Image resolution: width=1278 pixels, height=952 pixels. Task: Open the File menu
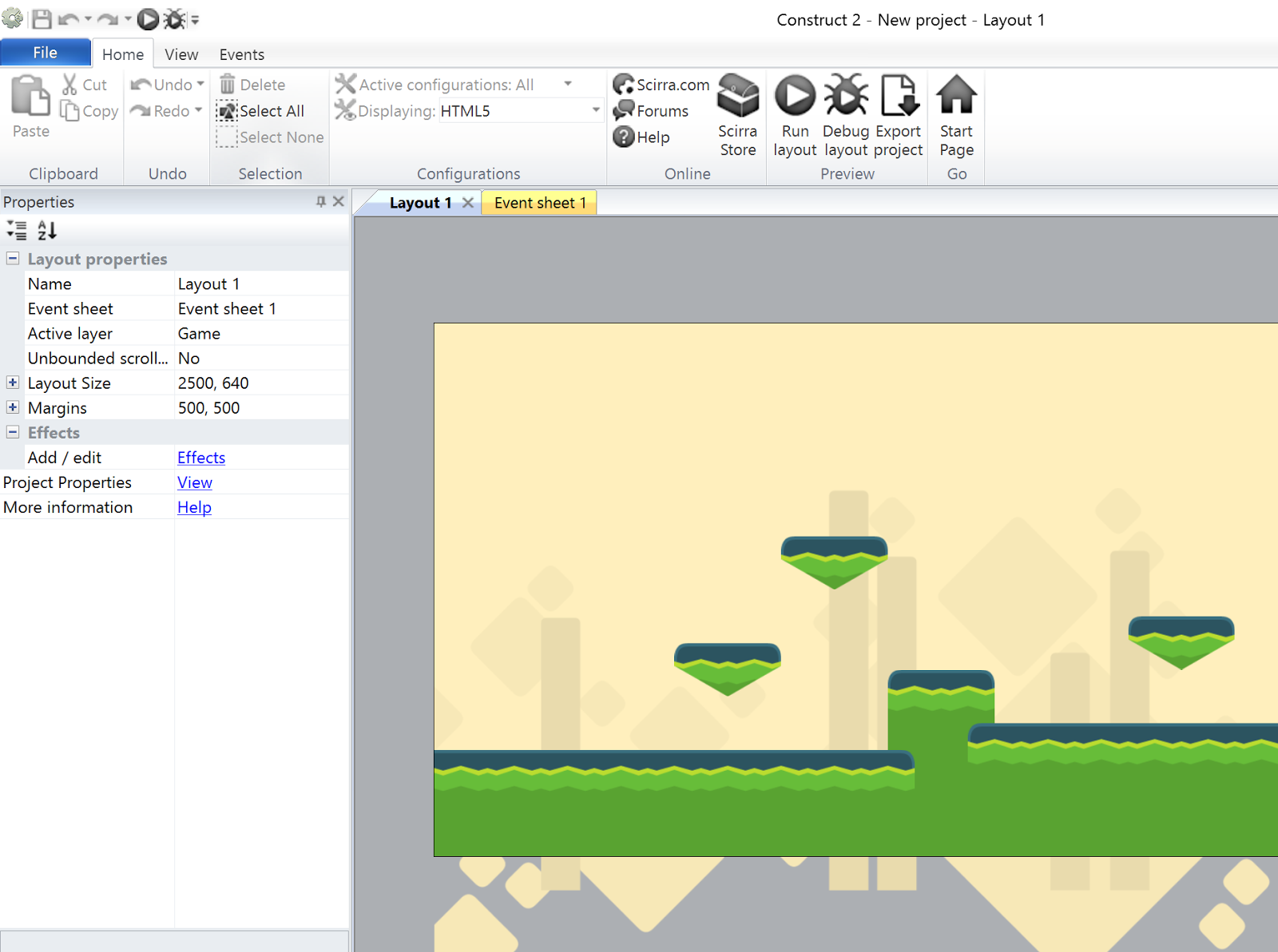(x=45, y=53)
